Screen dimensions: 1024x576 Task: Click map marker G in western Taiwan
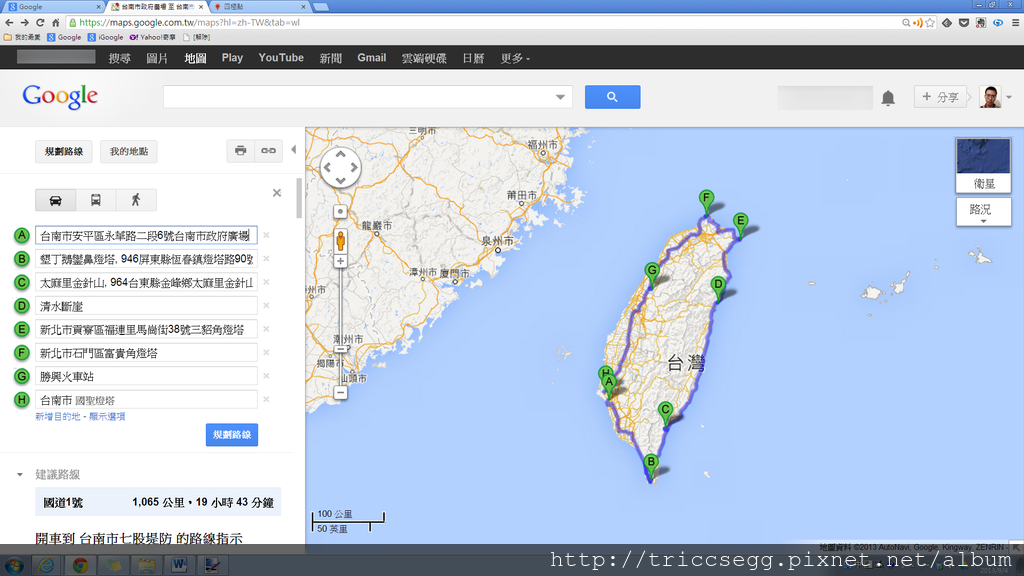tap(652, 274)
